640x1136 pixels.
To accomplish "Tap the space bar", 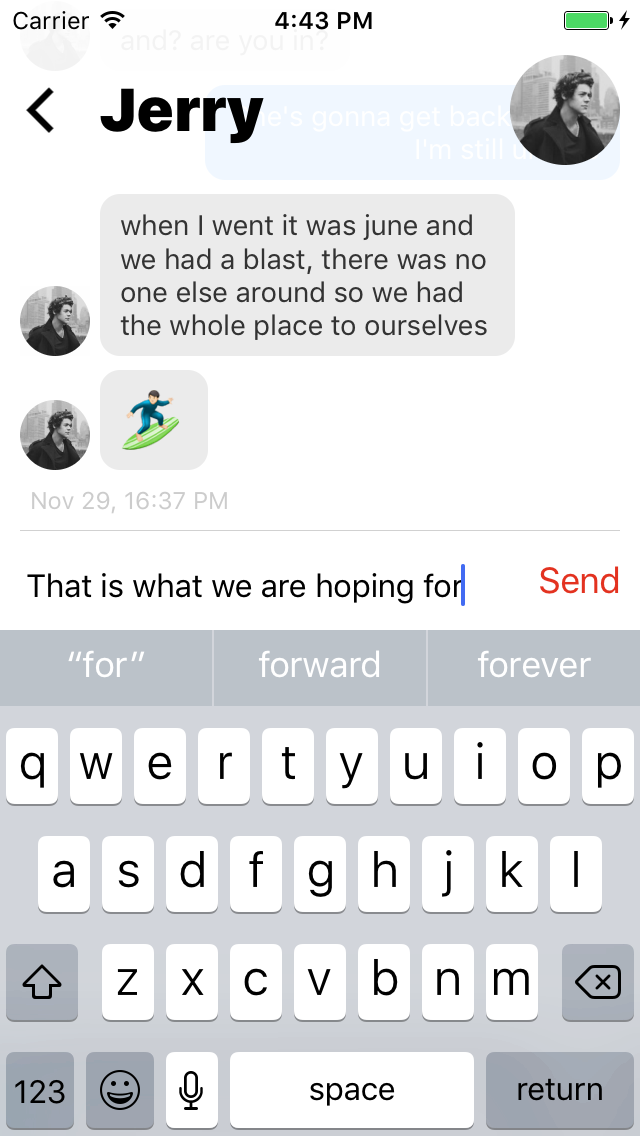I will (352, 1090).
